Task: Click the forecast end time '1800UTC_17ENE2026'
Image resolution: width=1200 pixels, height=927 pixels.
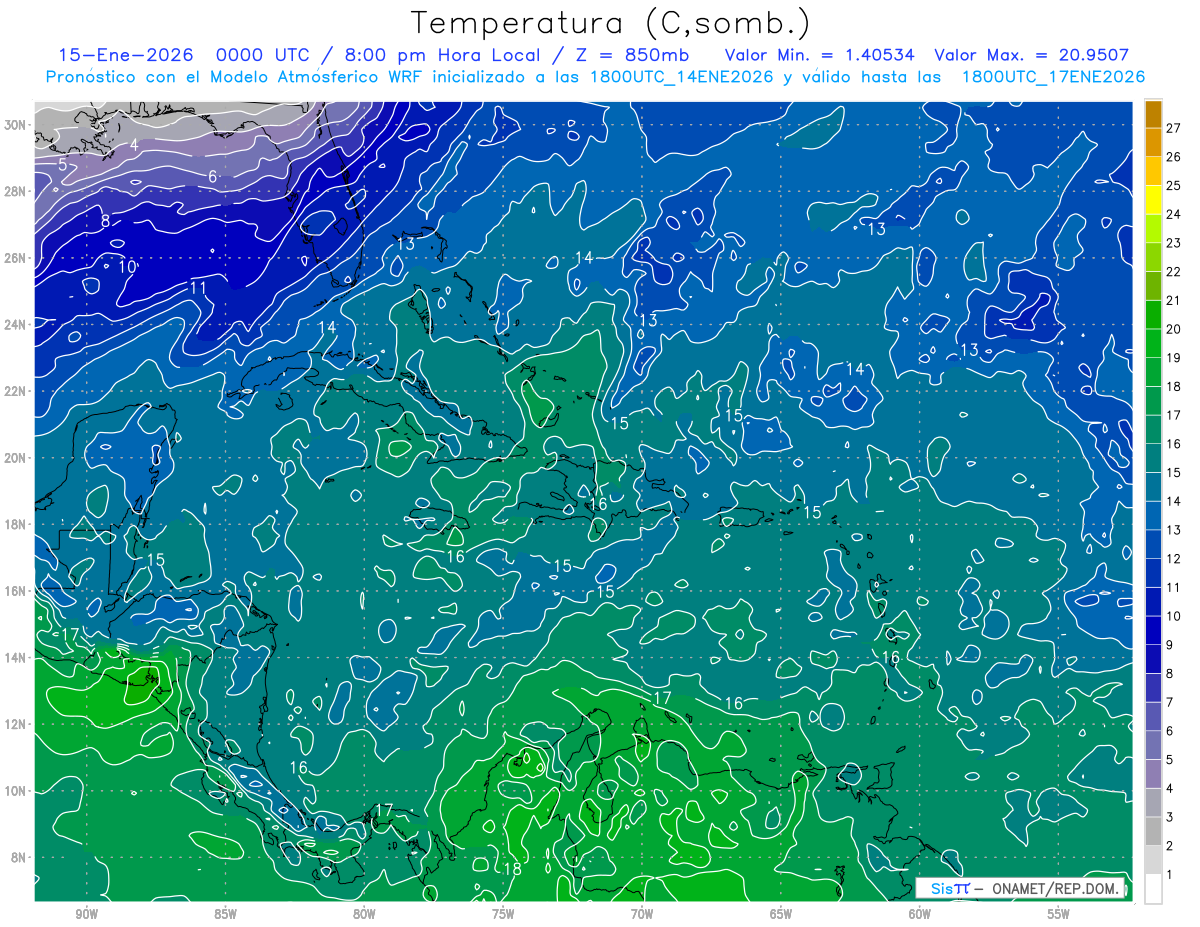Action: 1053,77
